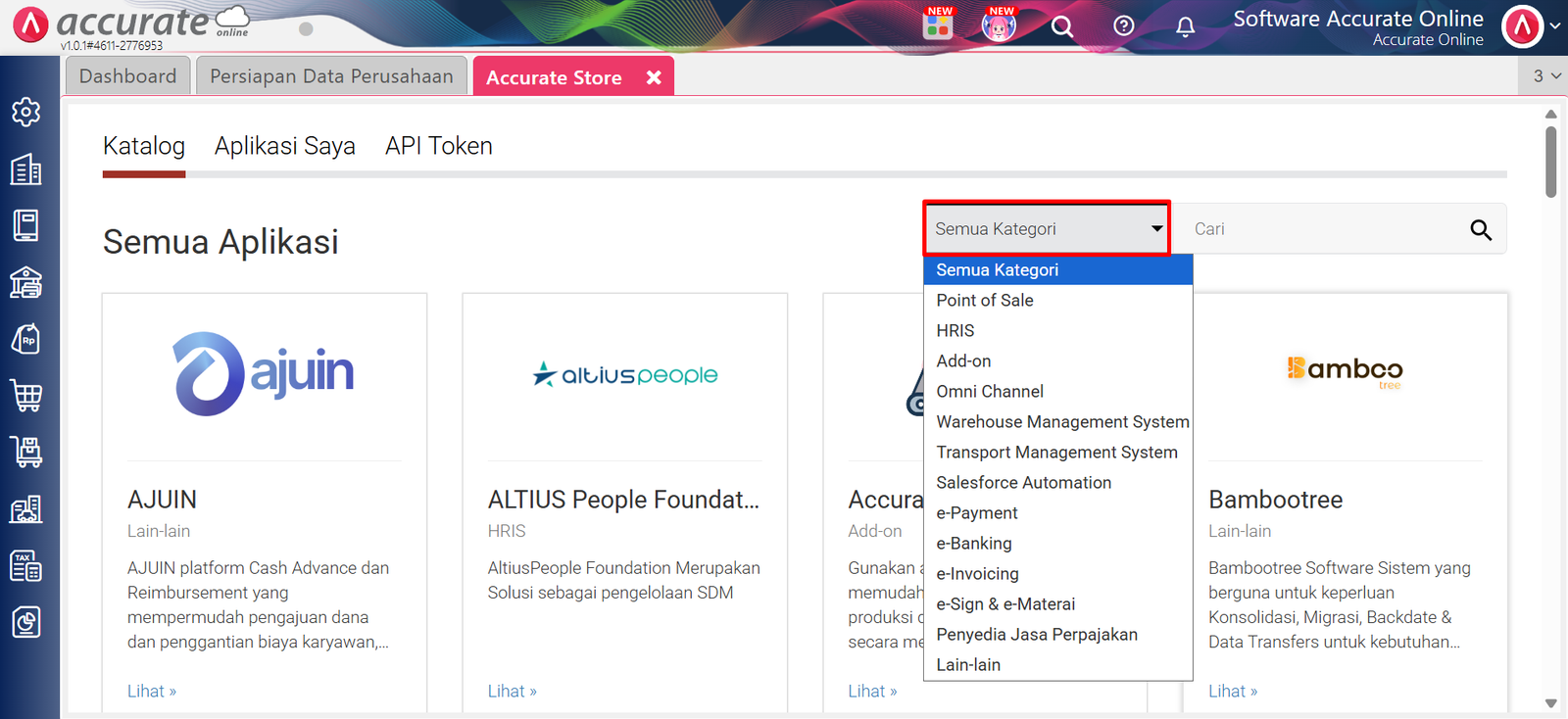Click Lihat link on the Add-on card

[x=873, y=692]
